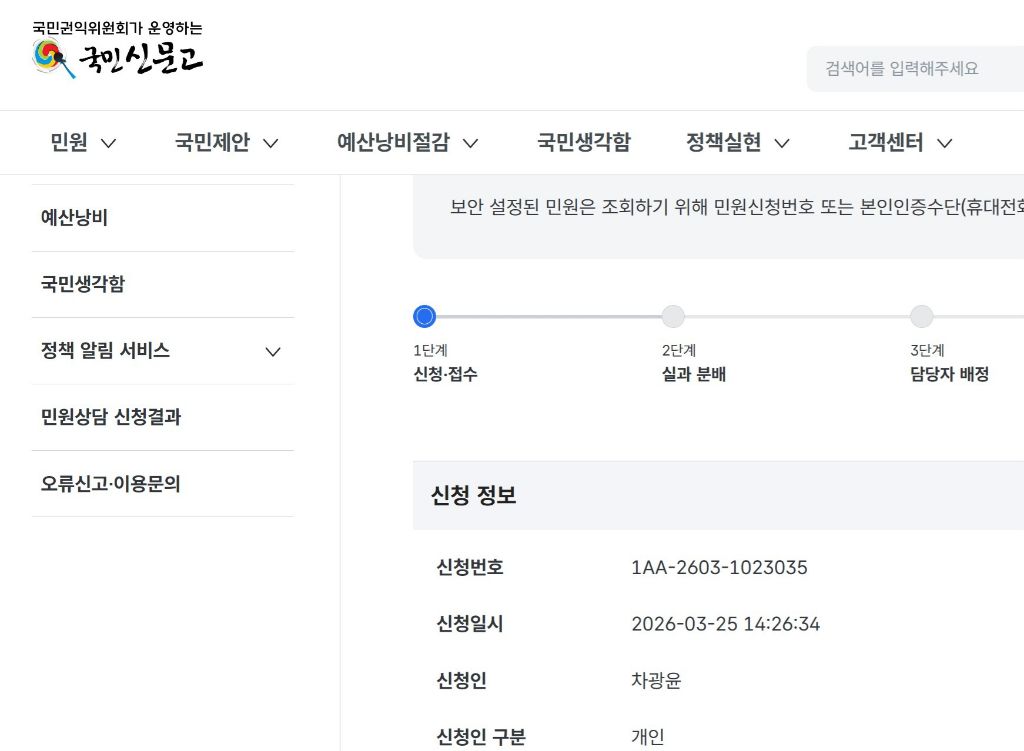Click the 2단계 실과 분배 step circle
Viewport: 1024px width, 751px height.
(673, 317)
